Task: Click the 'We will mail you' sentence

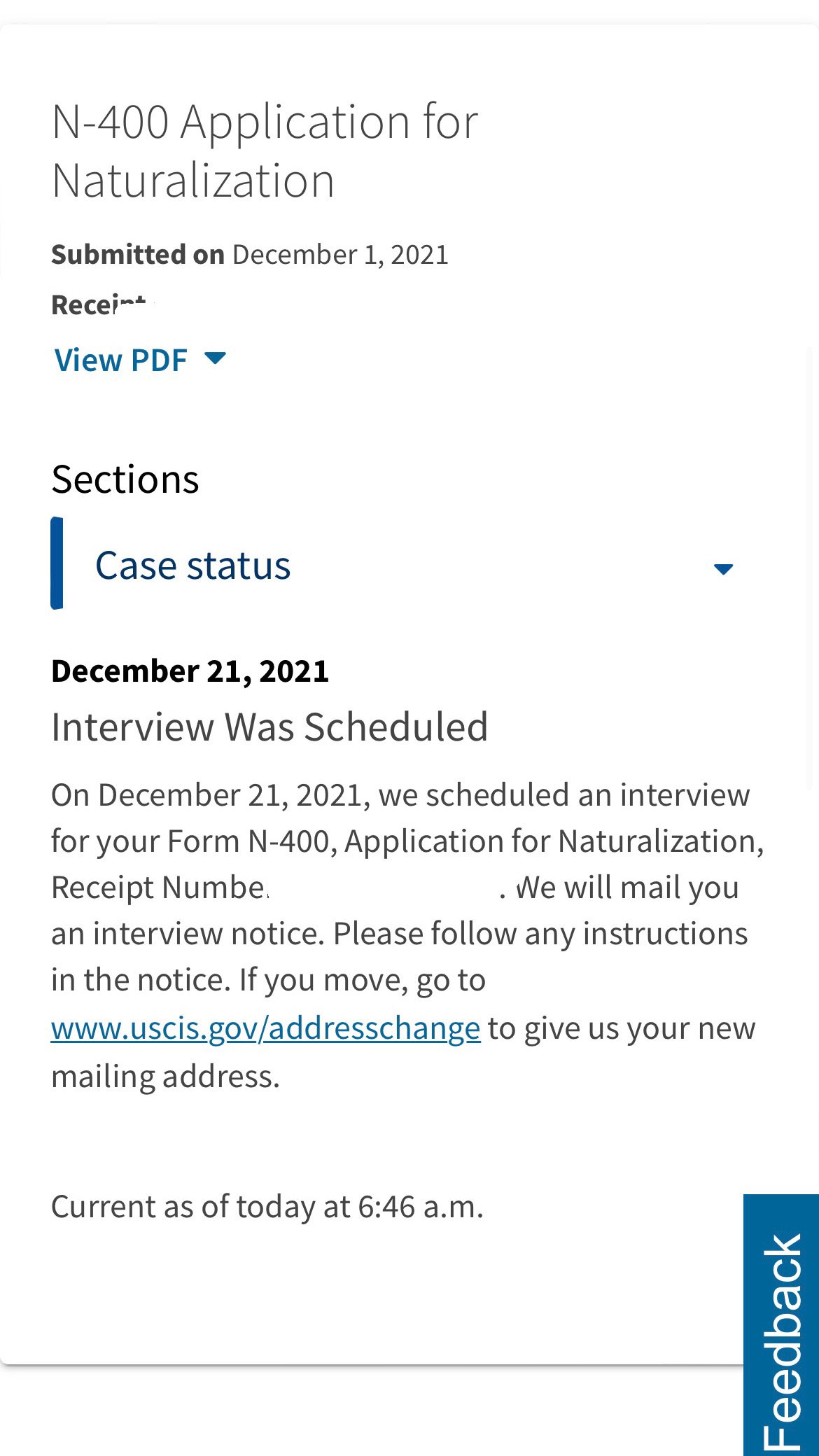Action: (627, 888)
